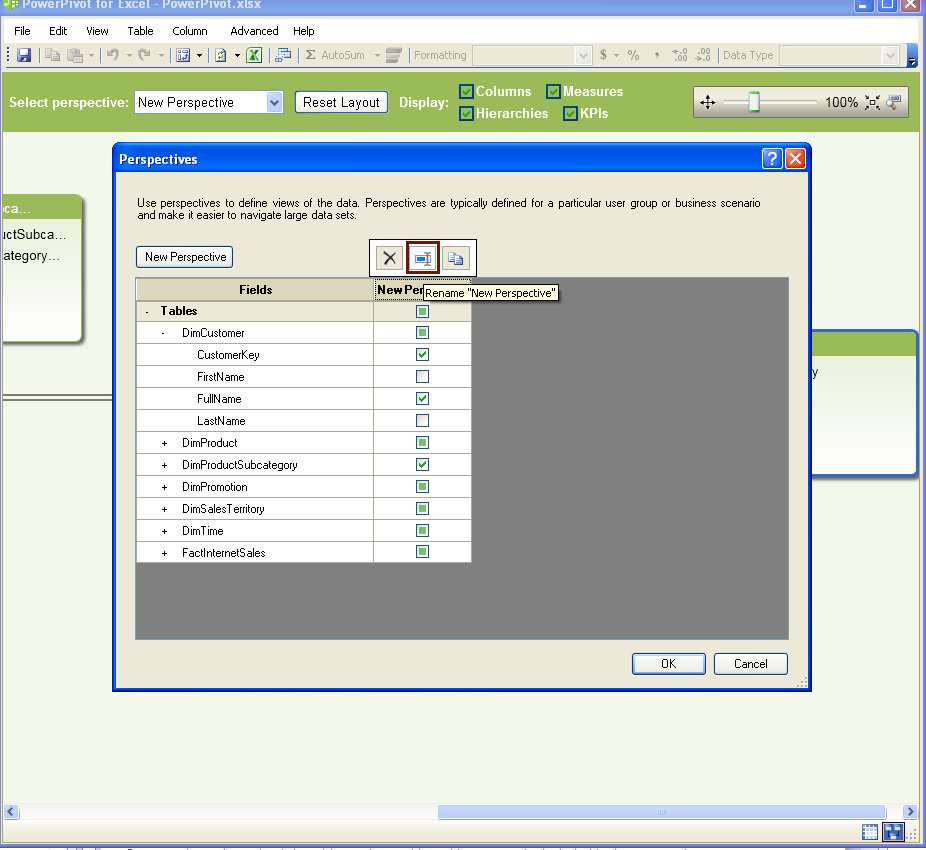
Task: Switch to diagram view status icon
Action: pyautogui.click(x=894, y=832)
